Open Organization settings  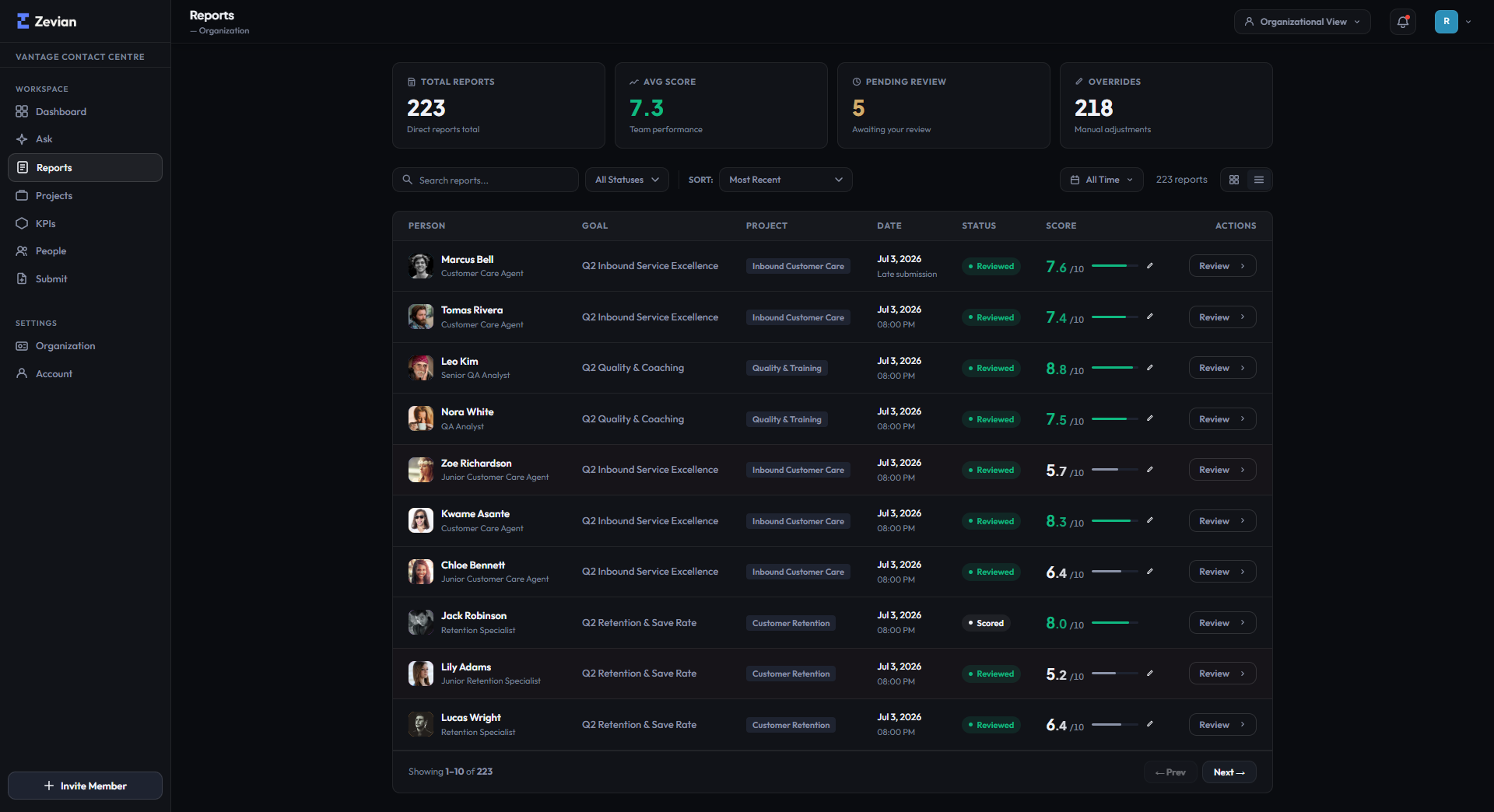(85, 346)
